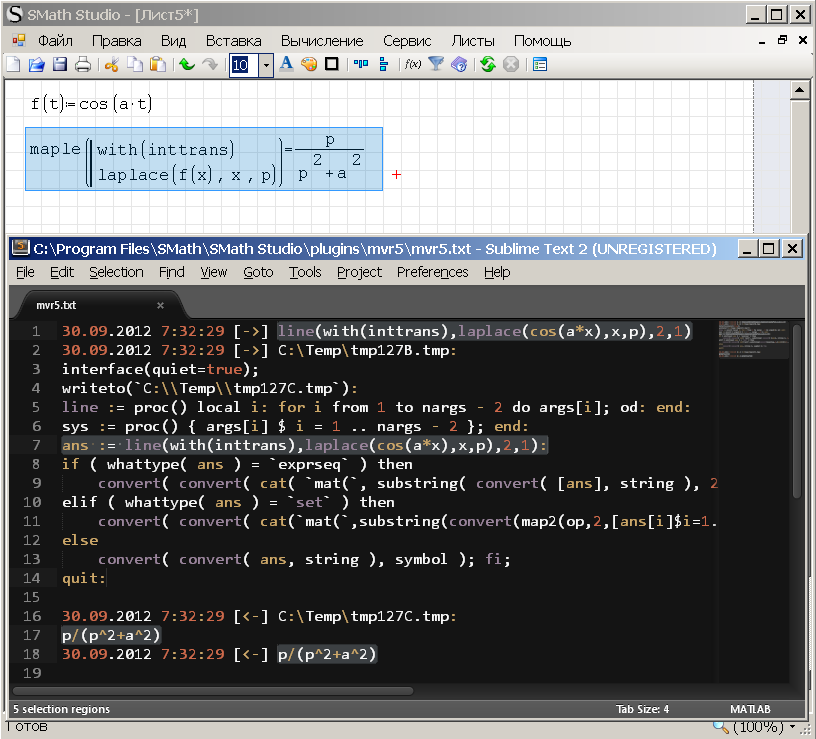Open the Вычисление menu

[x=321, y=41]
